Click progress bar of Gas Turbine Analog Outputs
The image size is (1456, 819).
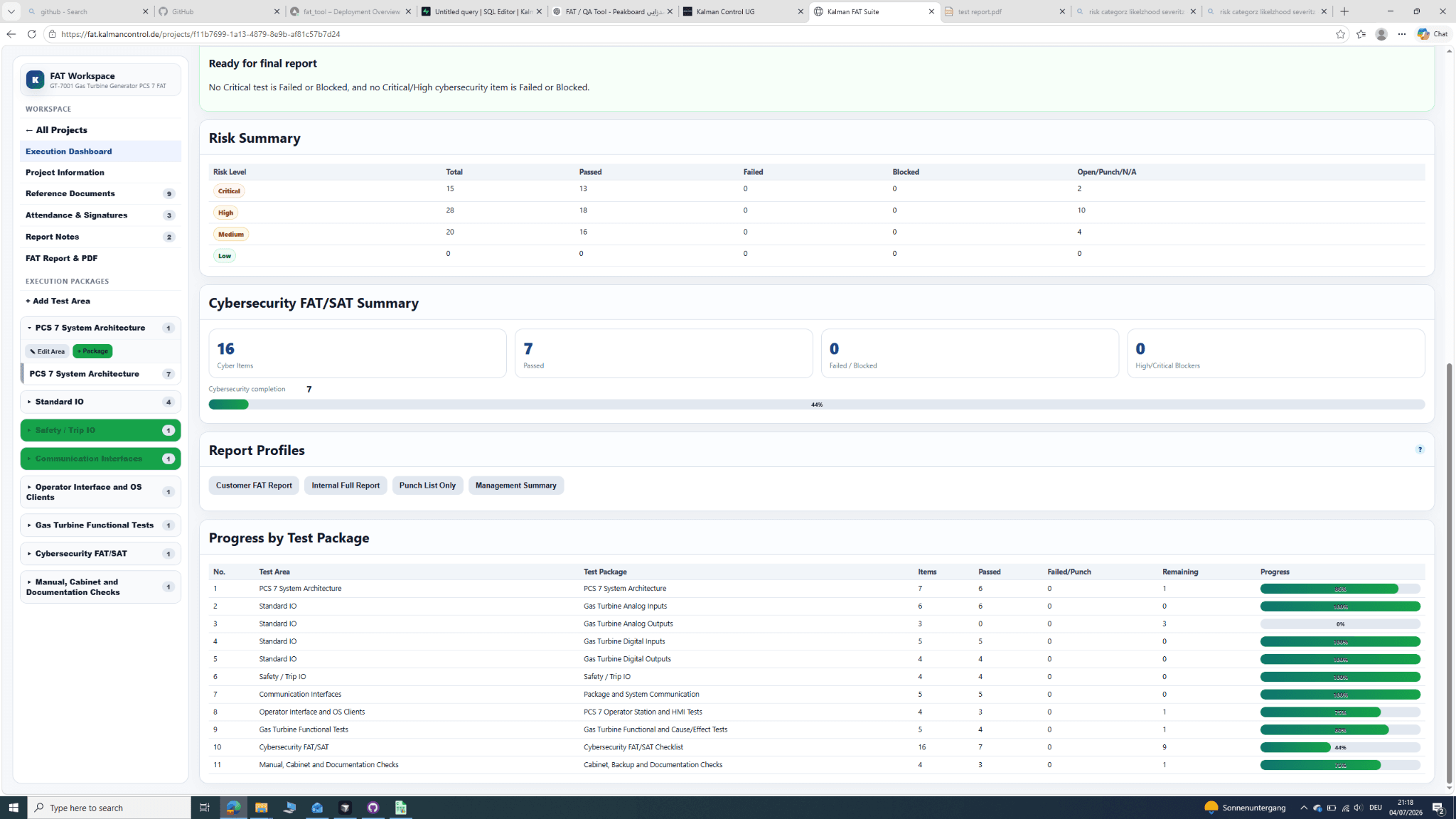coord(1340,624)
